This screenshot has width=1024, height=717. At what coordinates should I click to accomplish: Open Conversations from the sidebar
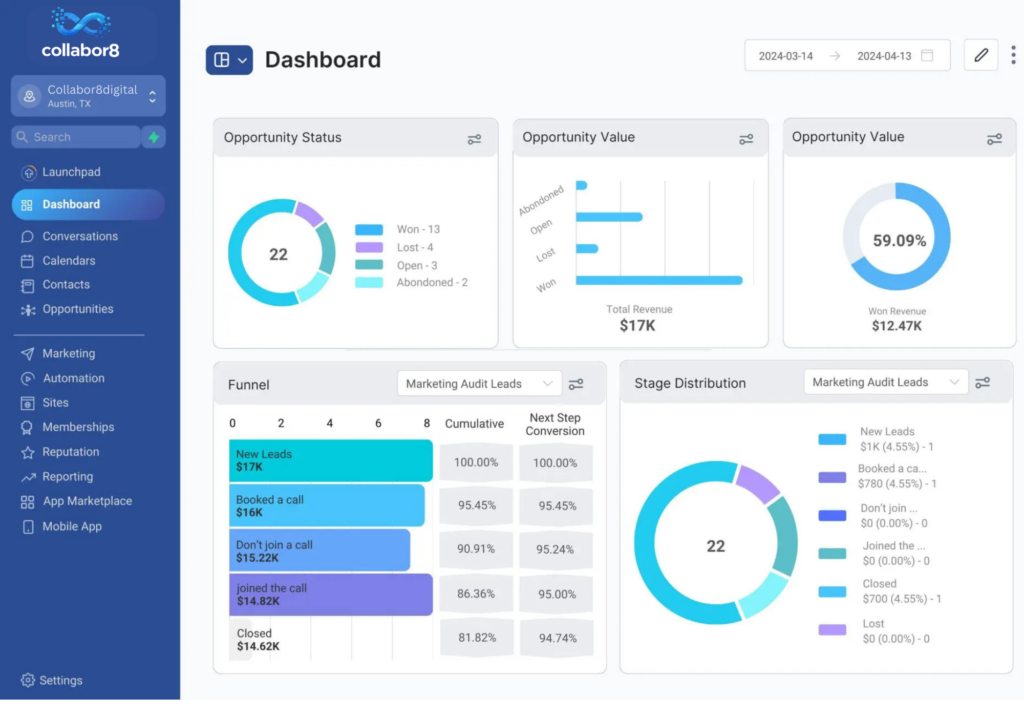pyautogui.click(x=80, y=236)
